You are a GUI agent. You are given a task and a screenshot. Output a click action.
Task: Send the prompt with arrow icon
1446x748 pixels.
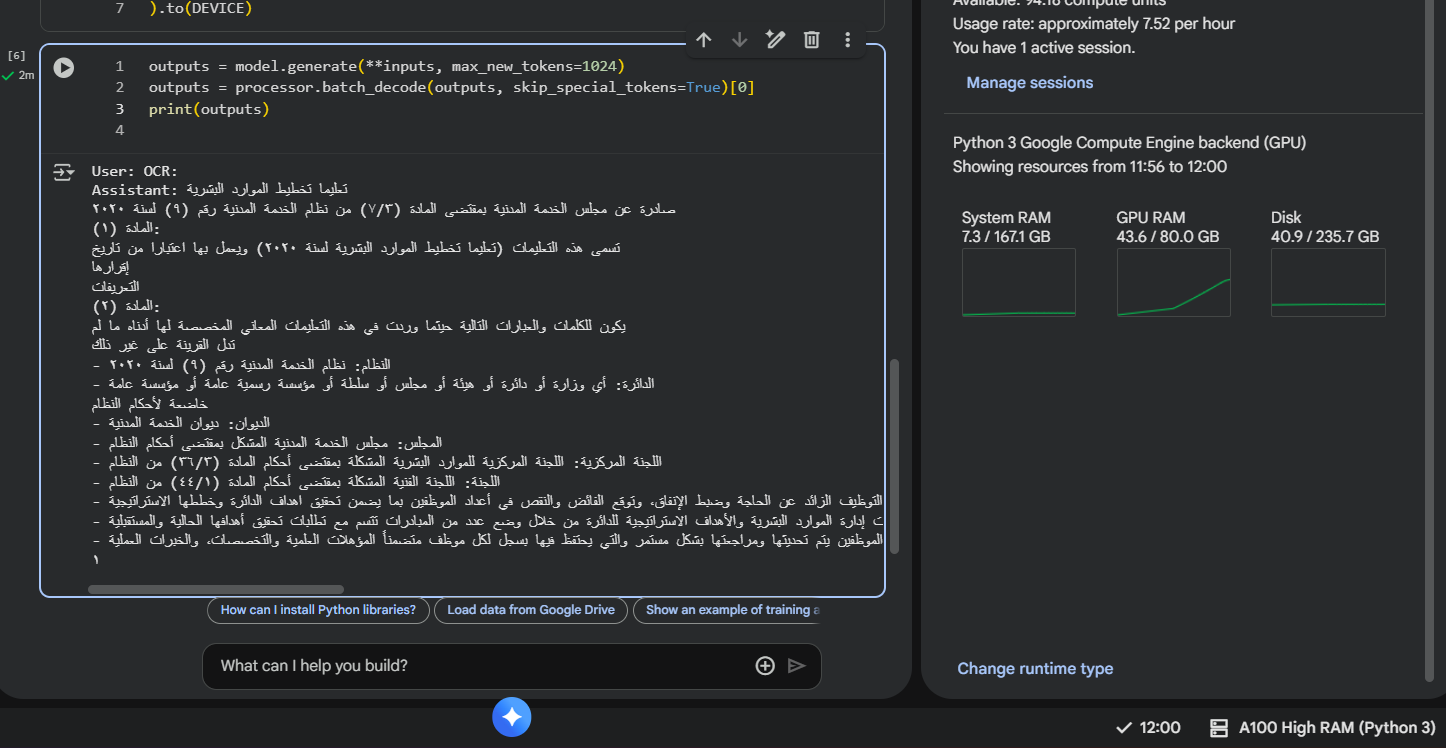click(796, 666)
